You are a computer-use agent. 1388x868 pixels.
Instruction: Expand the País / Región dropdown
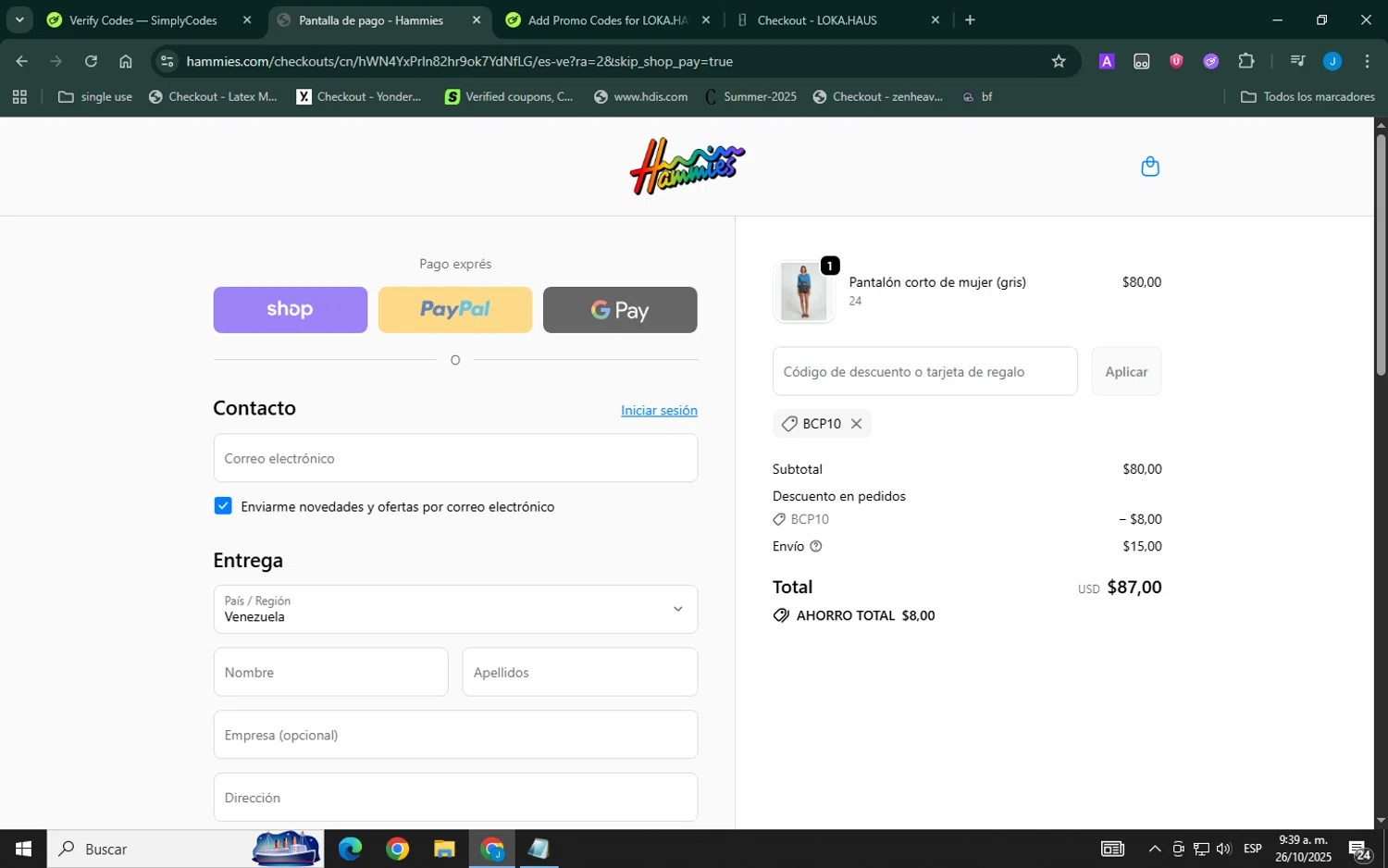pyautogui.click(x=455, y=609)
